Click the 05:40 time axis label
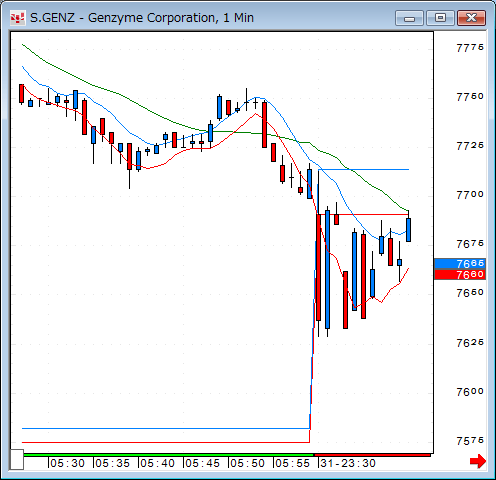The width and height of the screenshot is (496, 480). [157, 463]
